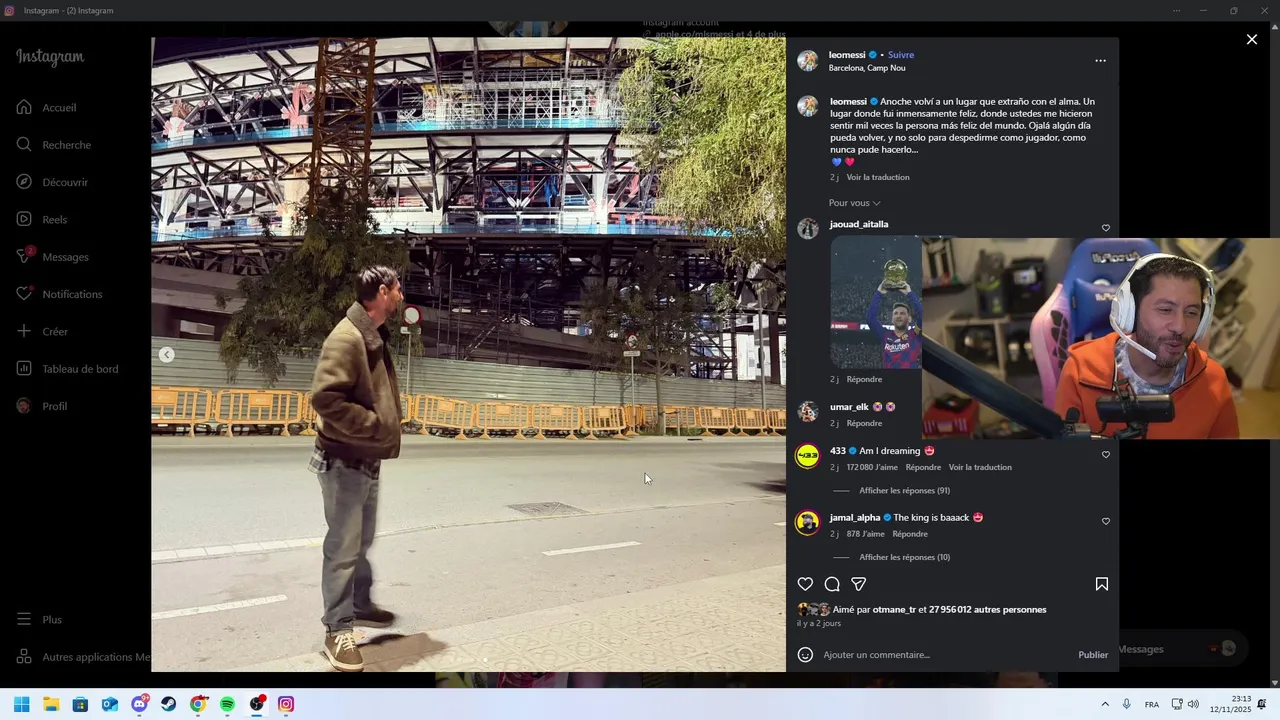Close the post overlay with X
The width and height of the screenshot is (1280, 720).
pos(1252,39)
